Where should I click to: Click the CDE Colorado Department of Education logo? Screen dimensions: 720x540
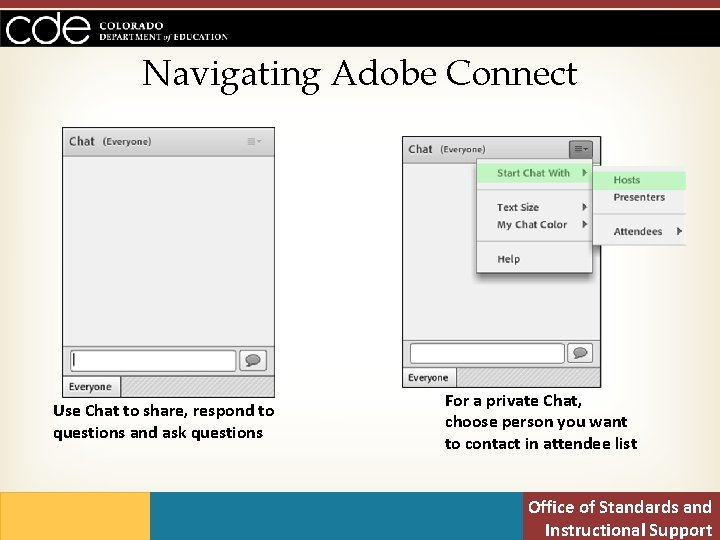click(117, 28)
